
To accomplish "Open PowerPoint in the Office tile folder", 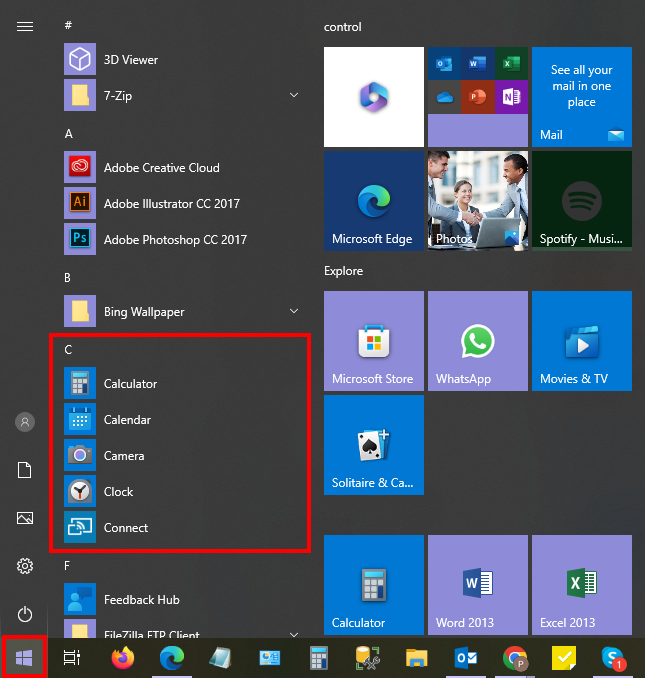I will point(478,97).
